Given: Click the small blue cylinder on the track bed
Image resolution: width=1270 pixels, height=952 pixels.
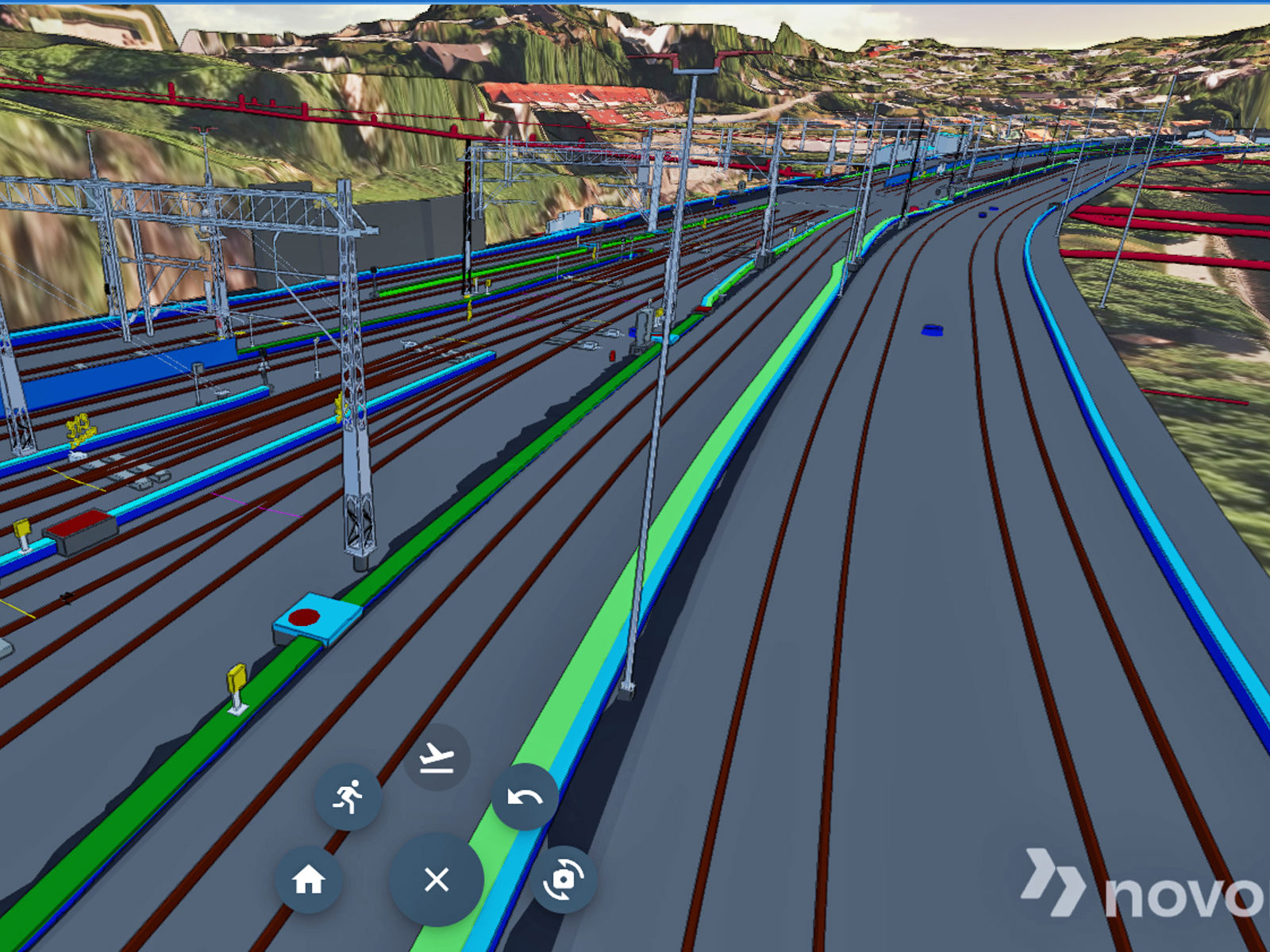Looking at the screenshot, I should click(x=932, y=329).
